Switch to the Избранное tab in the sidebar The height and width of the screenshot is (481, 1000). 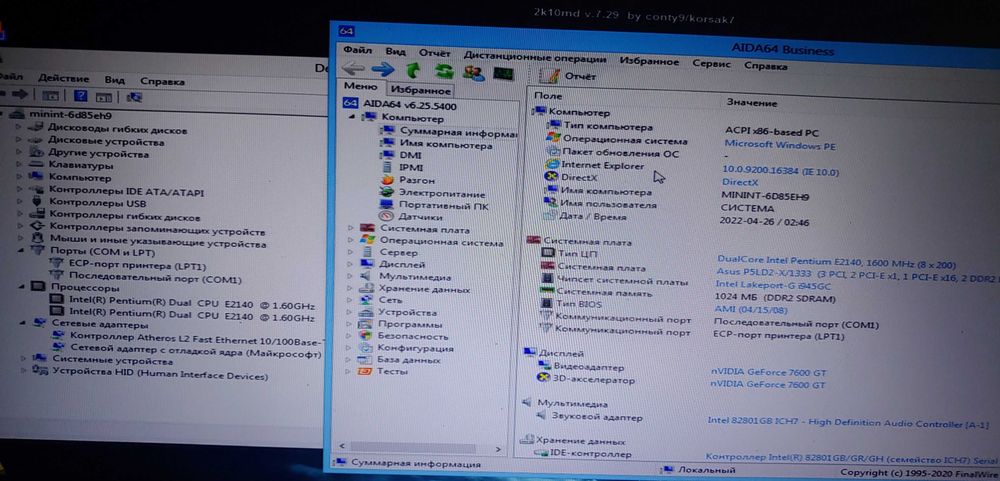[420, 91]
